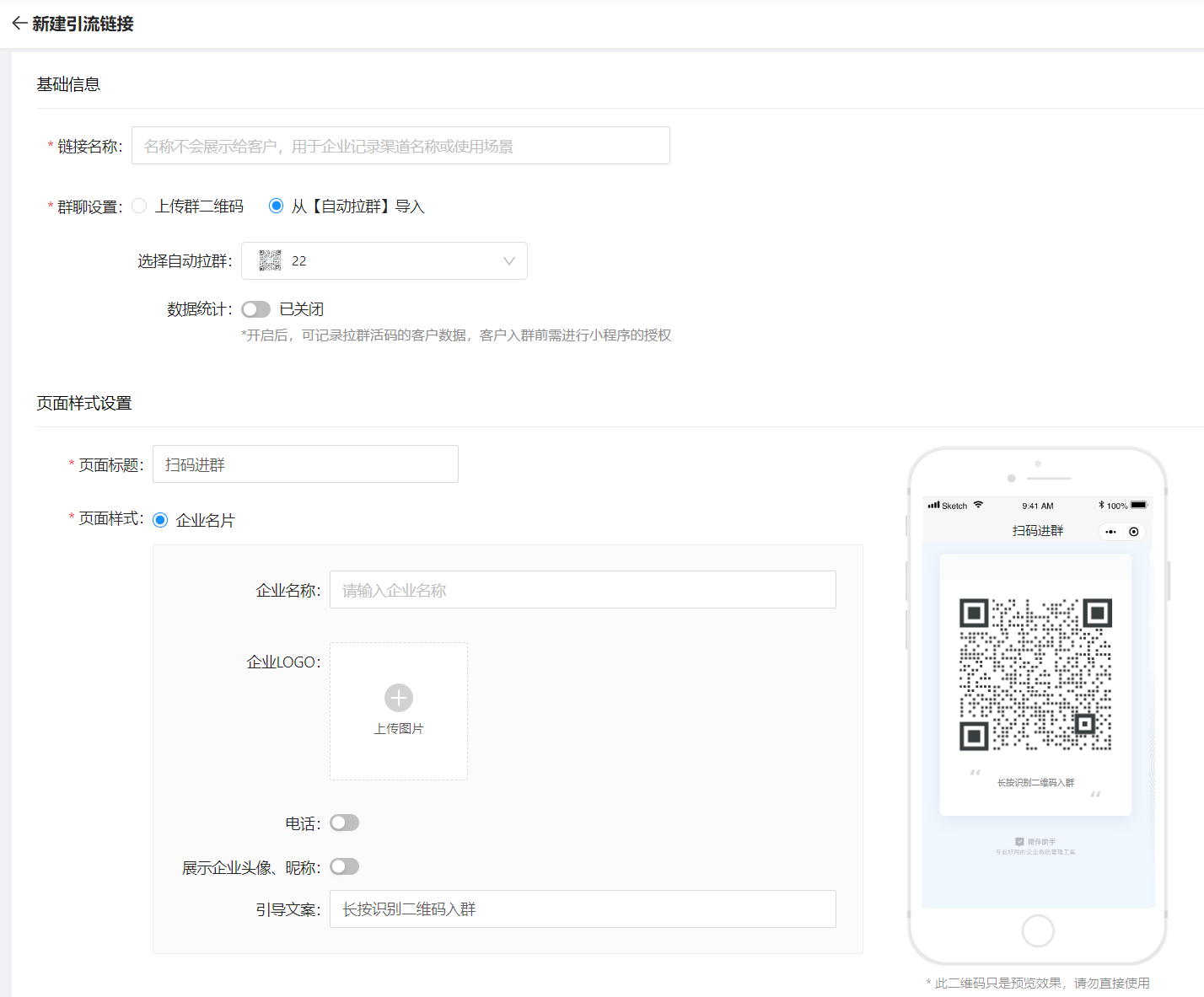Click 长按识别二维码入群 text in phone preview
Viewport: 1204px width, 997px height.
click(1035, 783)
